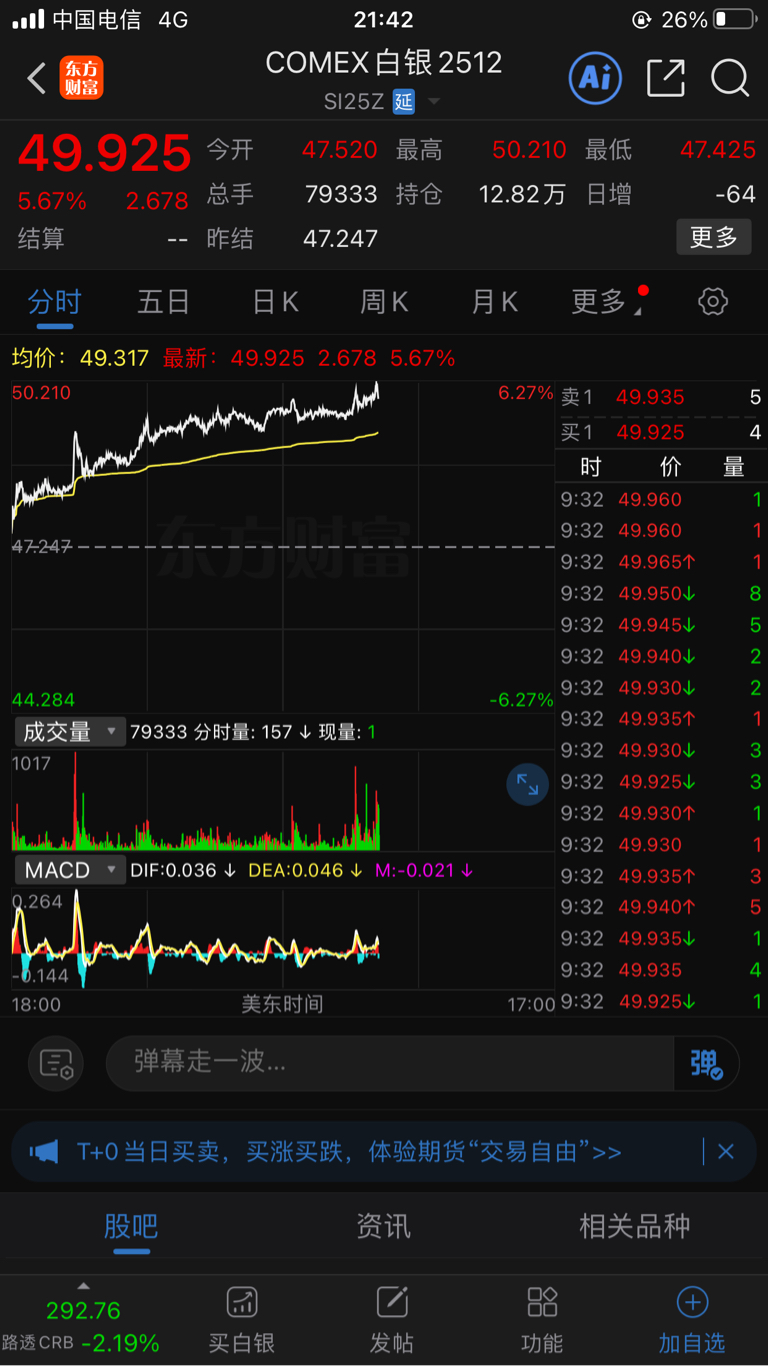Screen dimensions: 768x1366
Task: Close the T+0 promo banner
Action: tap(726, 1152)
